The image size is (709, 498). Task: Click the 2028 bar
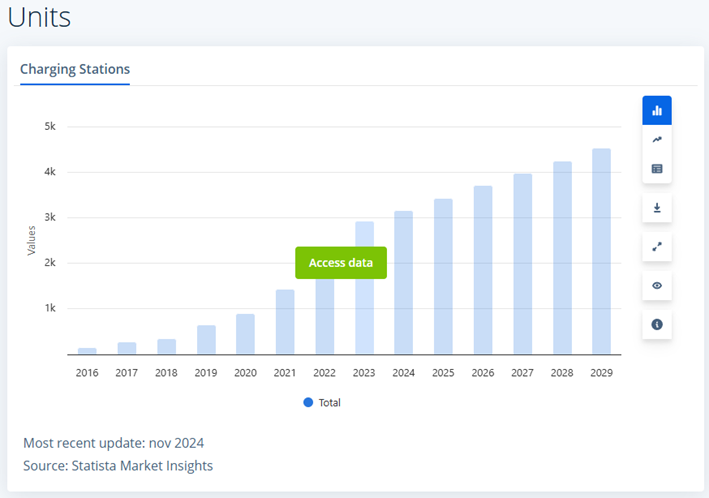(562, 258)
